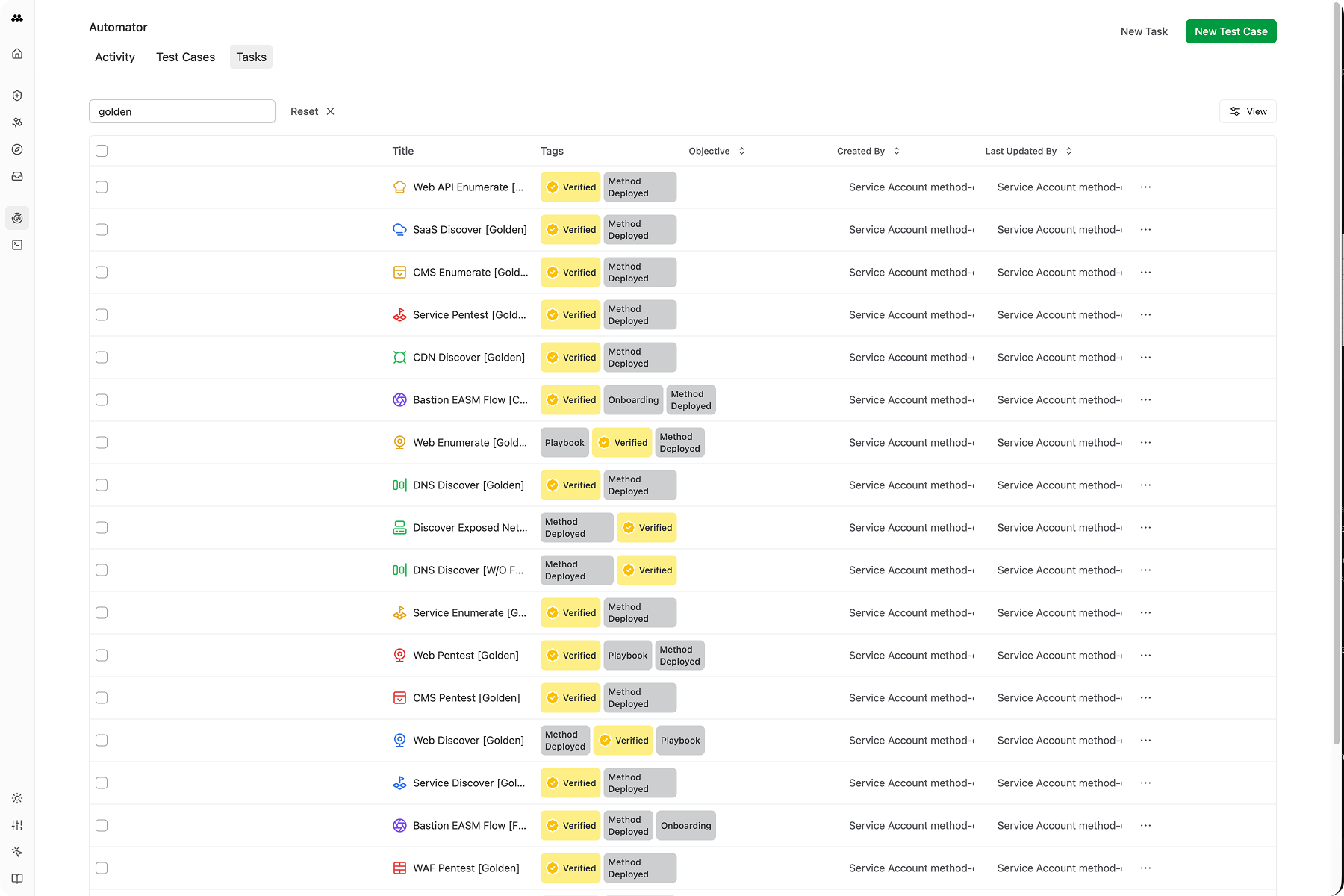
Task: Open row actions menu for DNS Discover [Golden]
Action: pos(1145,485)
